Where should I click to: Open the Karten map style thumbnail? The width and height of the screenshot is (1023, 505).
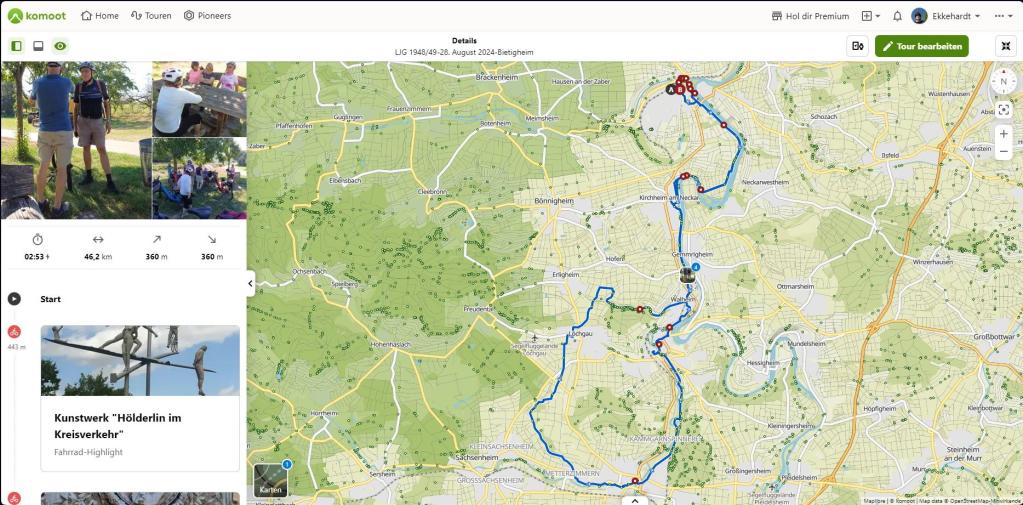(x=270, y=480)
